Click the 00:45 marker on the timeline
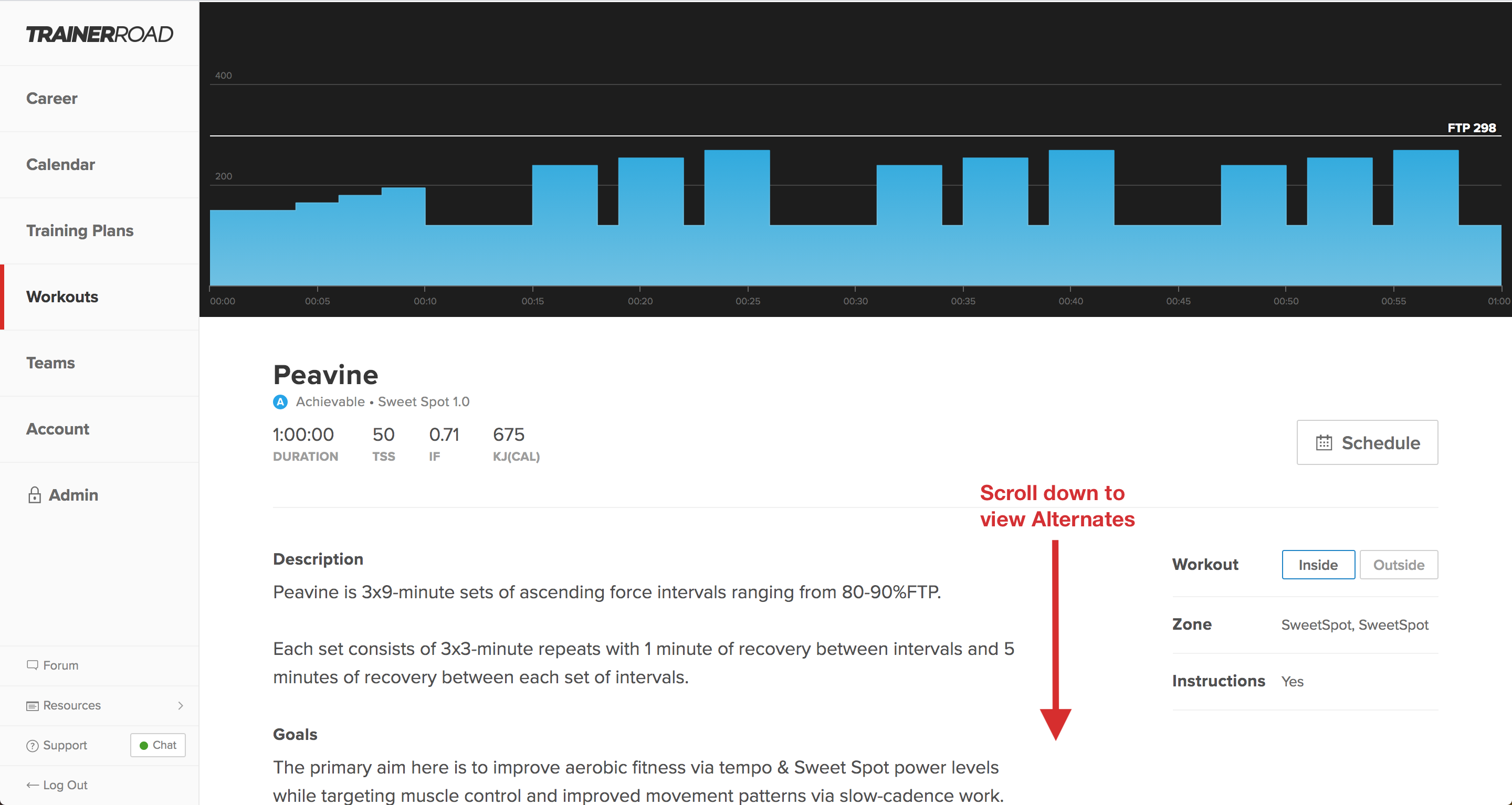The height and width of the screenshot is (805, 1512). pyautogui.click(x=1178, y=301)
